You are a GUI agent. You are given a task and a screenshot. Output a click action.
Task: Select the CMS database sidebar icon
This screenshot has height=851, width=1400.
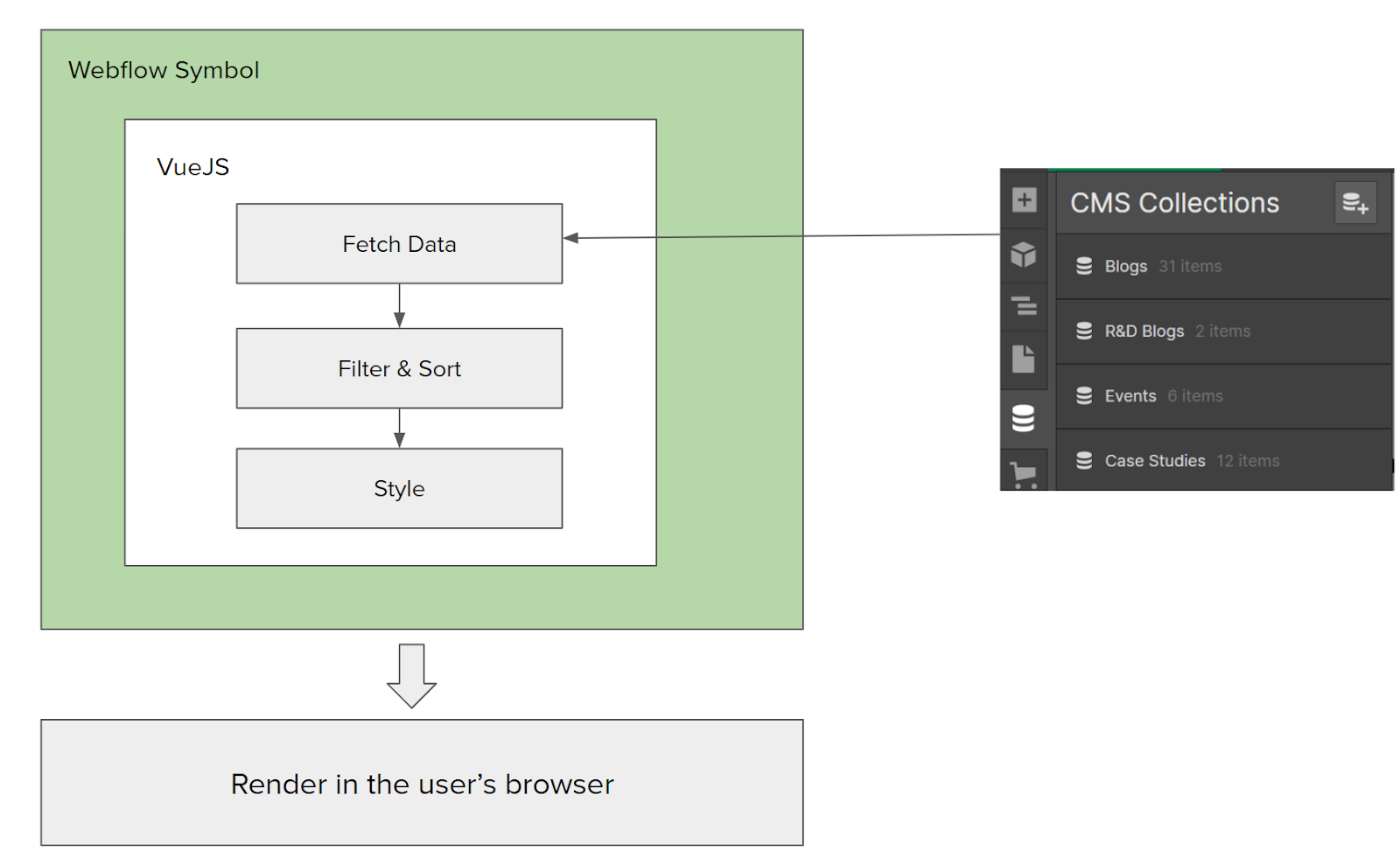tap(1024, 418)
